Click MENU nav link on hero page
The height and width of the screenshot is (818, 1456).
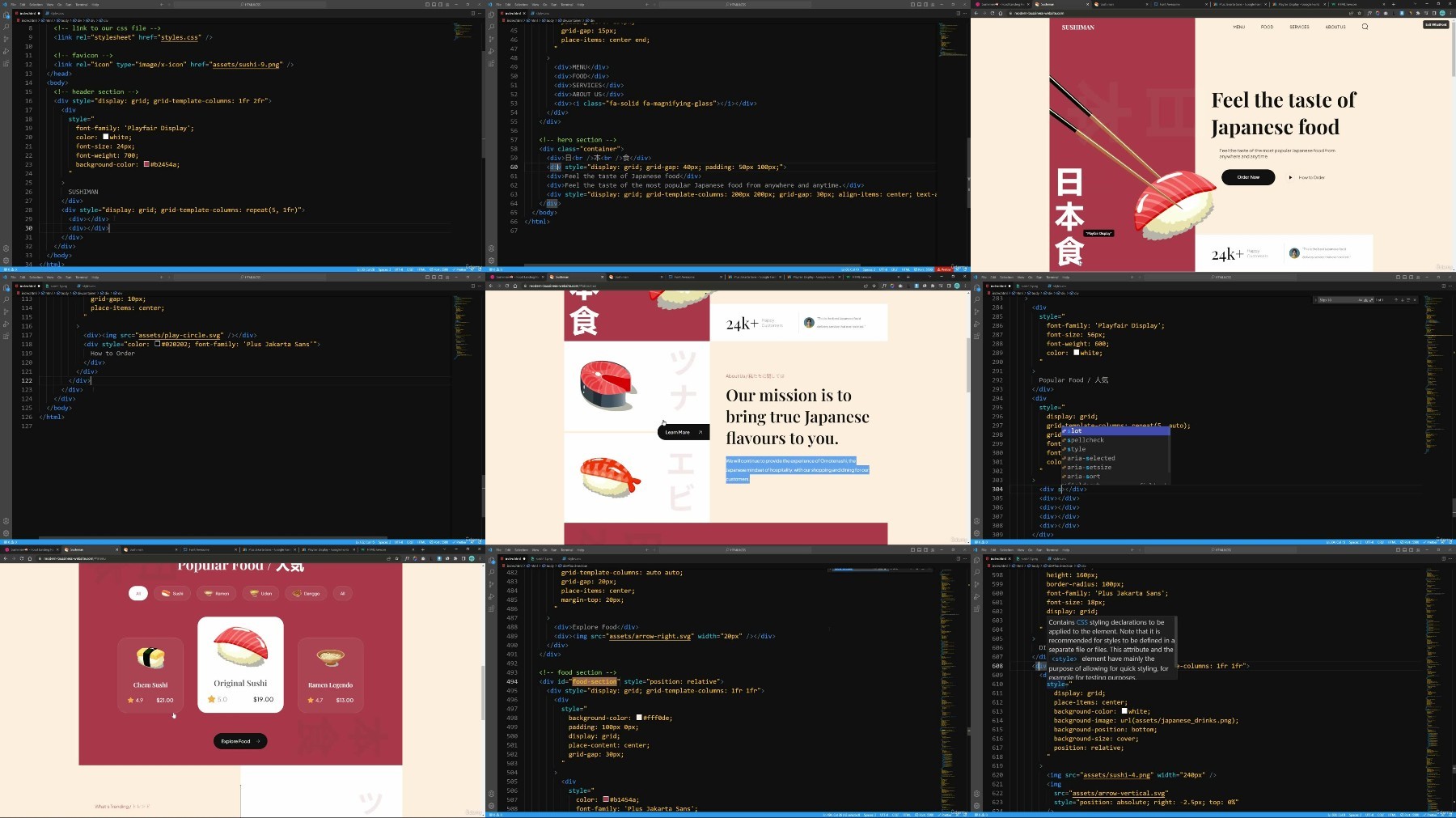coord(1238,27)
